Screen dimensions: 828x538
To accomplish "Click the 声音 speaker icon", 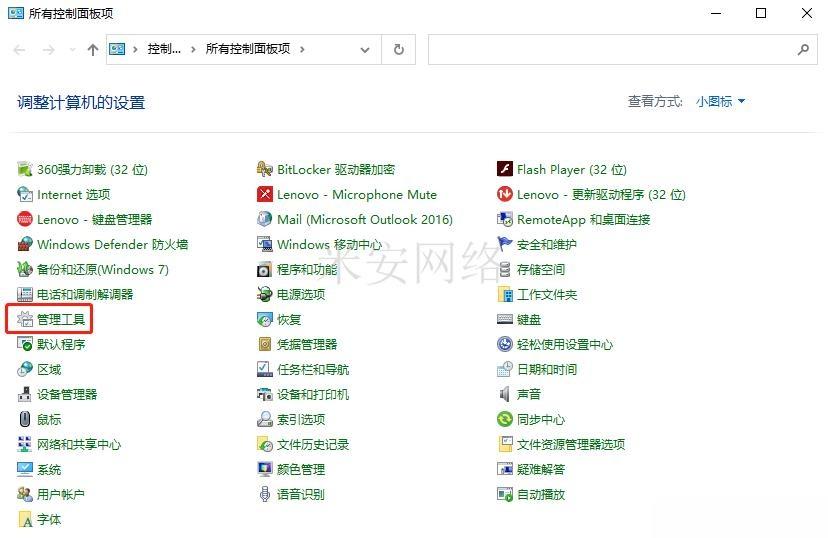I will pyautogui.click(x=505, y=394).
